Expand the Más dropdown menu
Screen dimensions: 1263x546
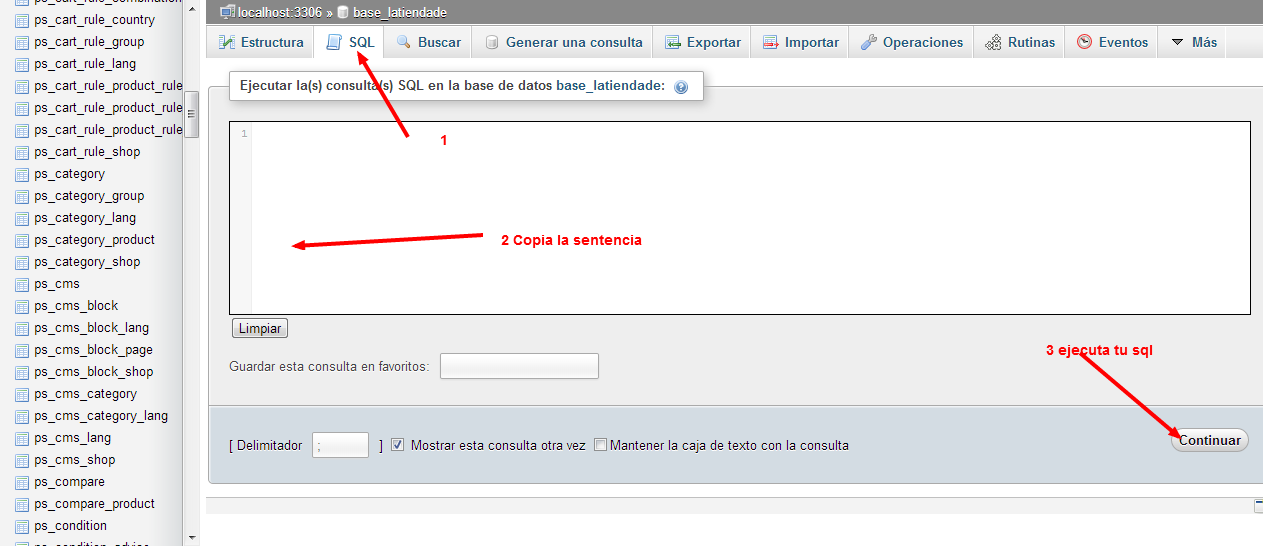tap(1193, 43)
